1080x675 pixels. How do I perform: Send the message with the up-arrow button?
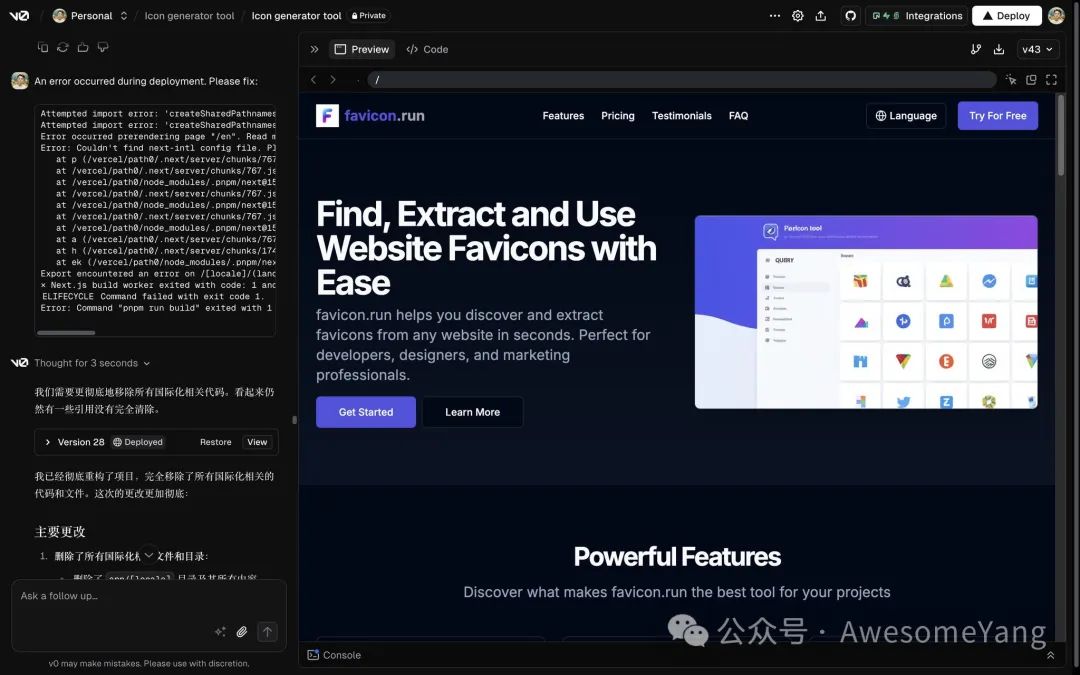click(267, 632)
